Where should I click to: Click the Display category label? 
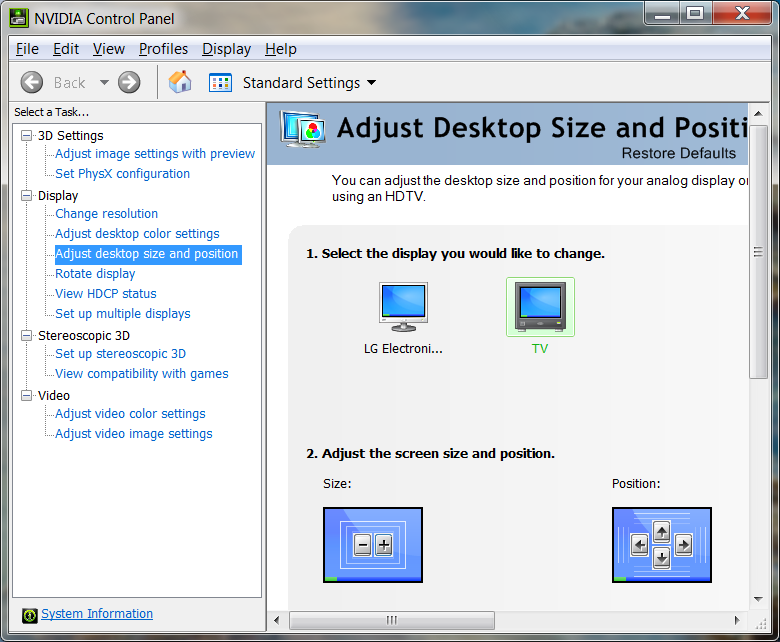coord(58,196)
